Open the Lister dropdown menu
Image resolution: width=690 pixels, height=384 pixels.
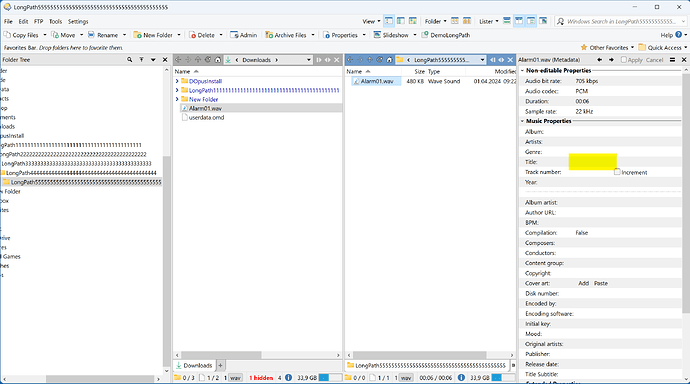tap(488, 21)
